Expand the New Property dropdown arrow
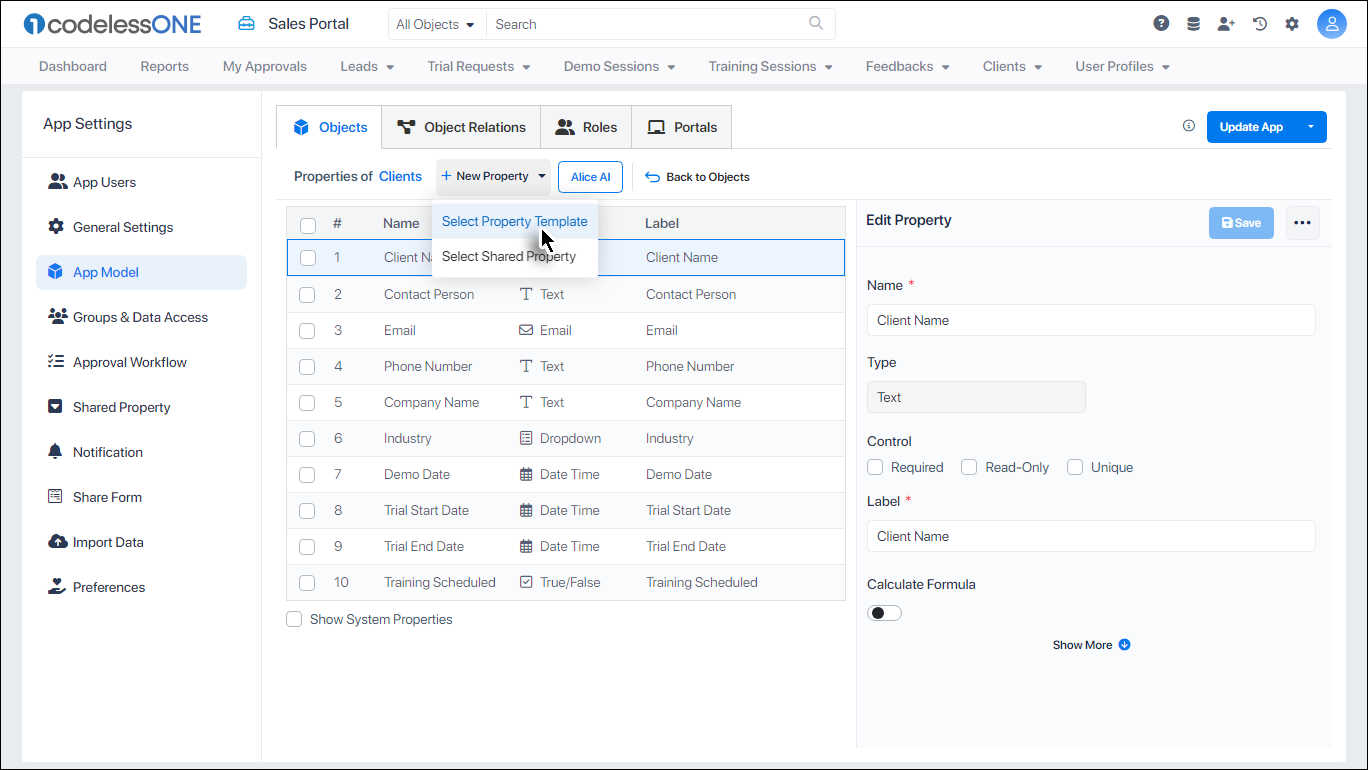This screenshot has width=1368, height=770. (541, 176)
